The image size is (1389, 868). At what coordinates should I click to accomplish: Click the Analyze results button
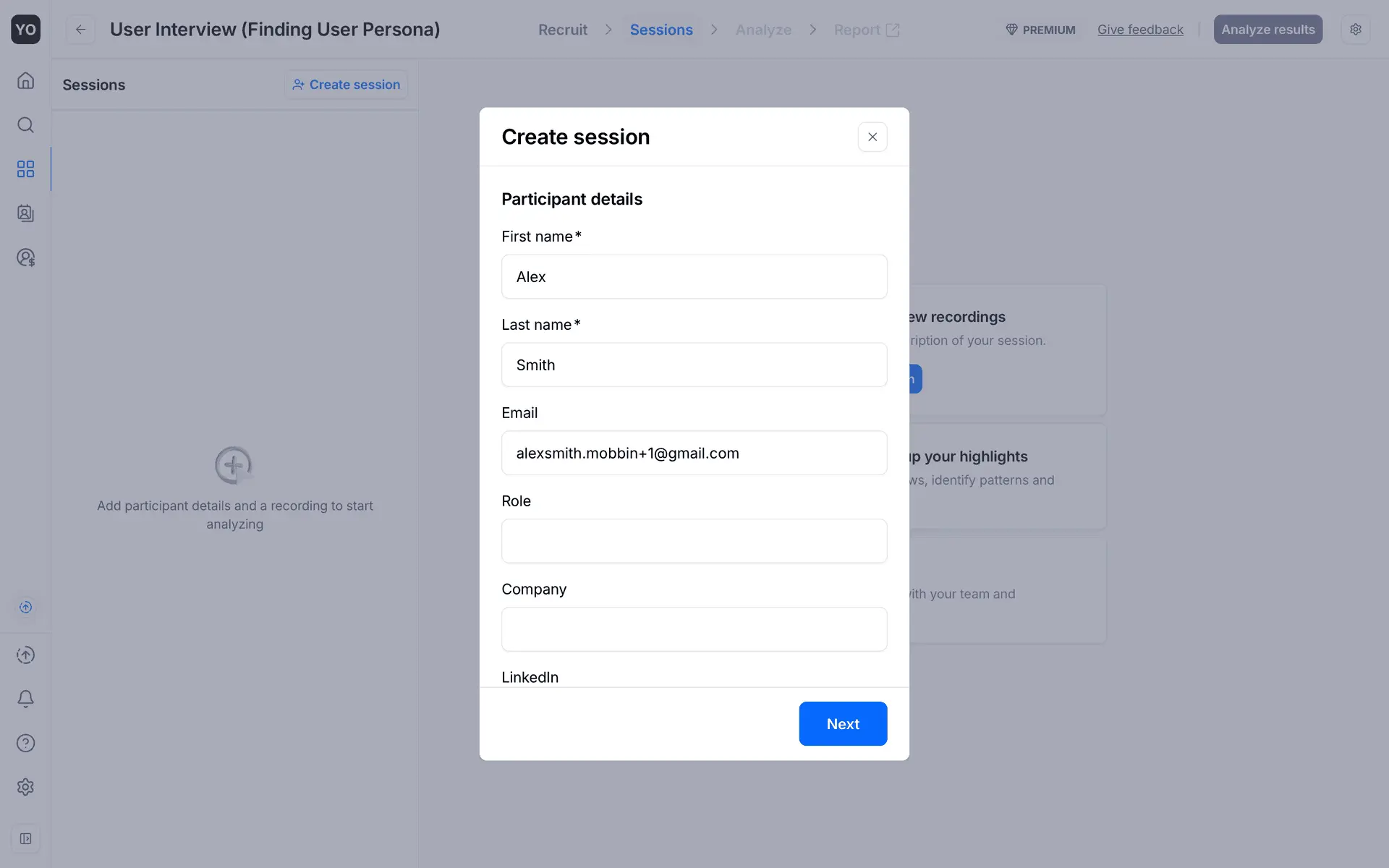tap(1267, 30)
